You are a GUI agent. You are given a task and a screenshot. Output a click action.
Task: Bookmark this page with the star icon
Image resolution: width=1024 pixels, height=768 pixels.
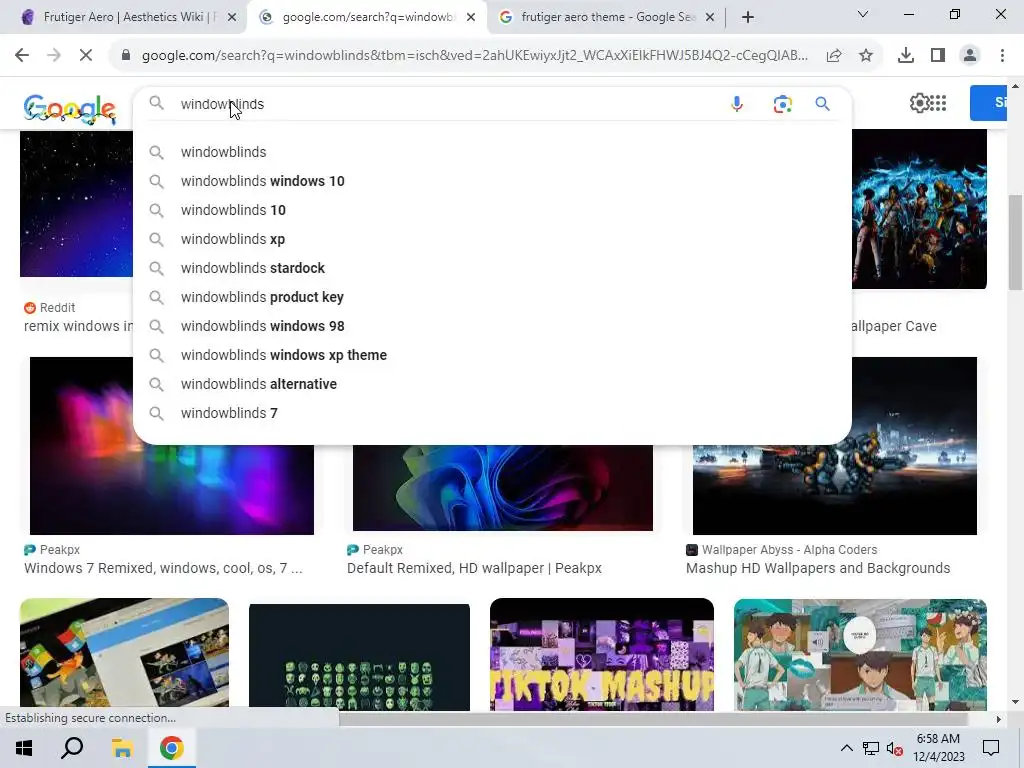point(866,56)
